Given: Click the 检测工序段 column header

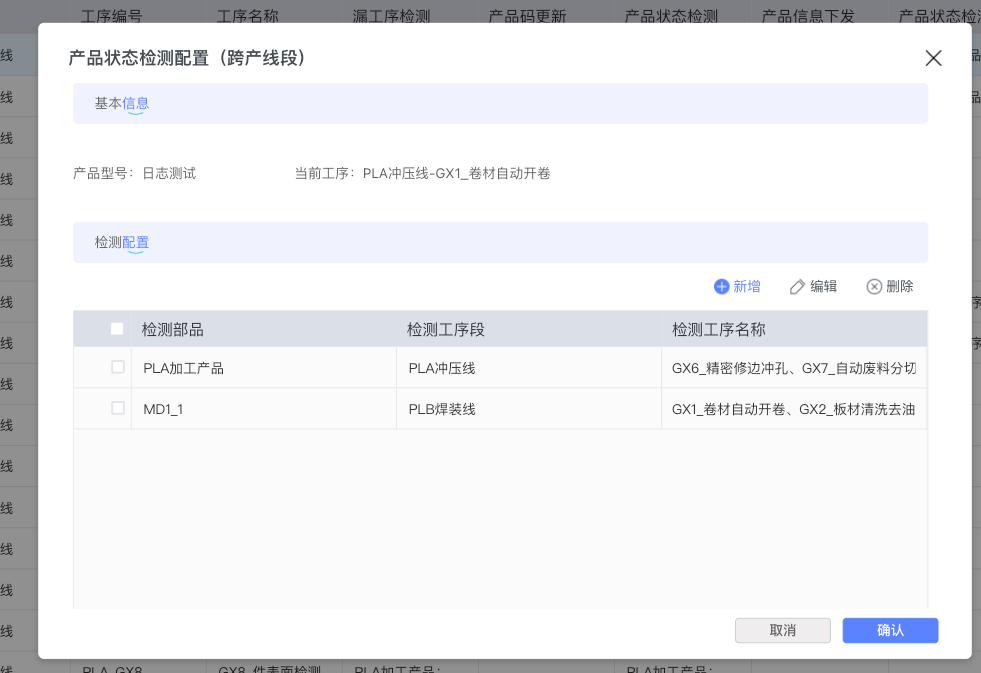Looking at the screenshot, I should click(x=445, y=330).
